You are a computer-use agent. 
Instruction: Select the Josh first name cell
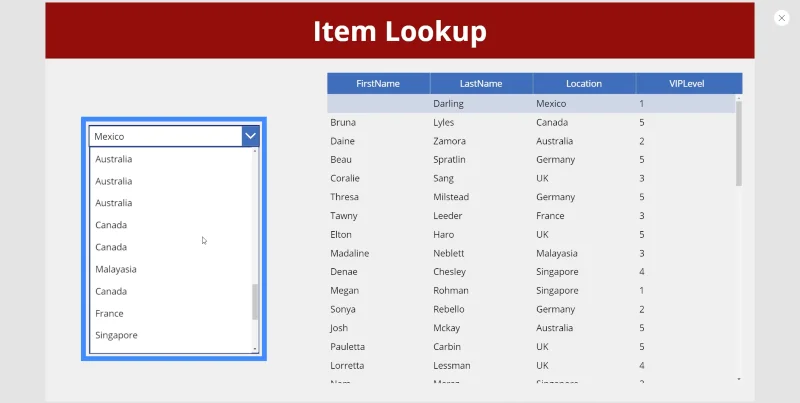(x=339, y=328)
